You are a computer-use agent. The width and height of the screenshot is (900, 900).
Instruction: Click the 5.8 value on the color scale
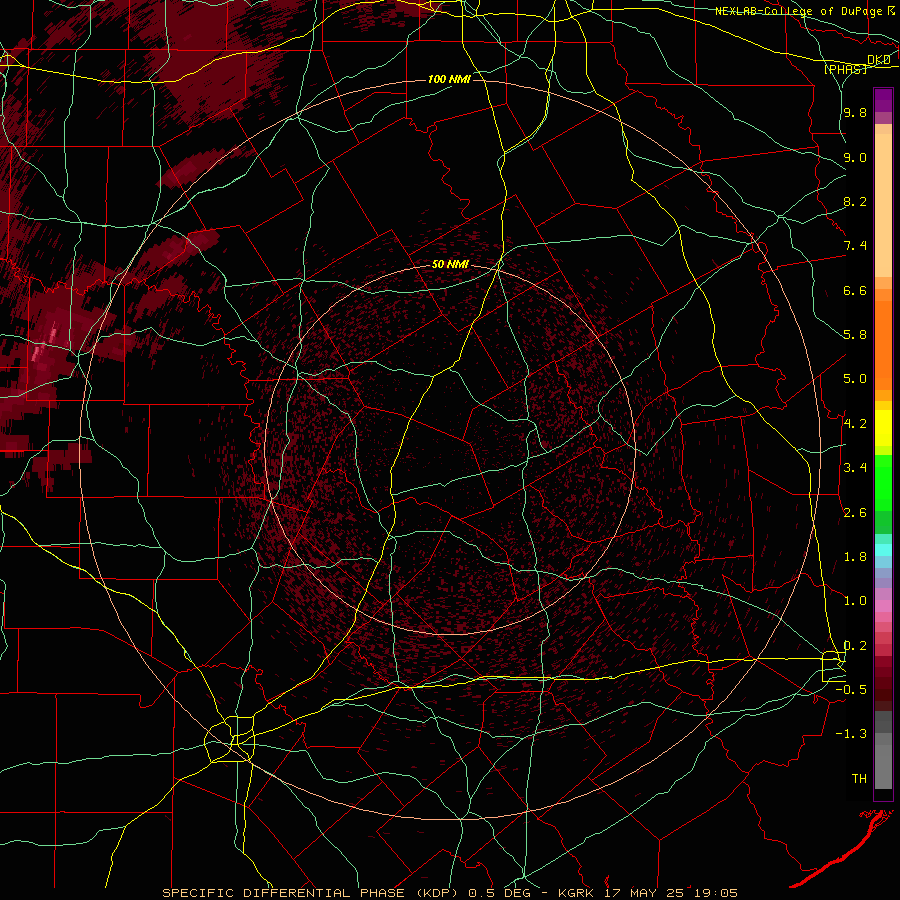855,335
